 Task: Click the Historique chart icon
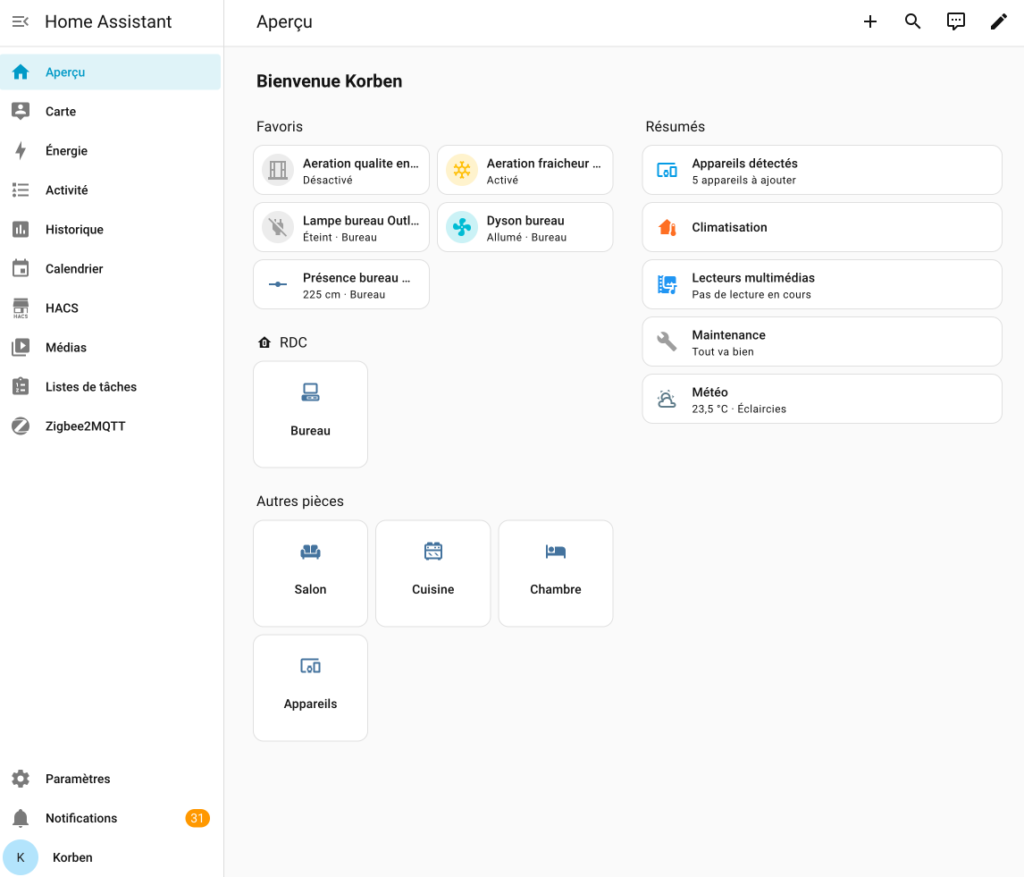20,229
